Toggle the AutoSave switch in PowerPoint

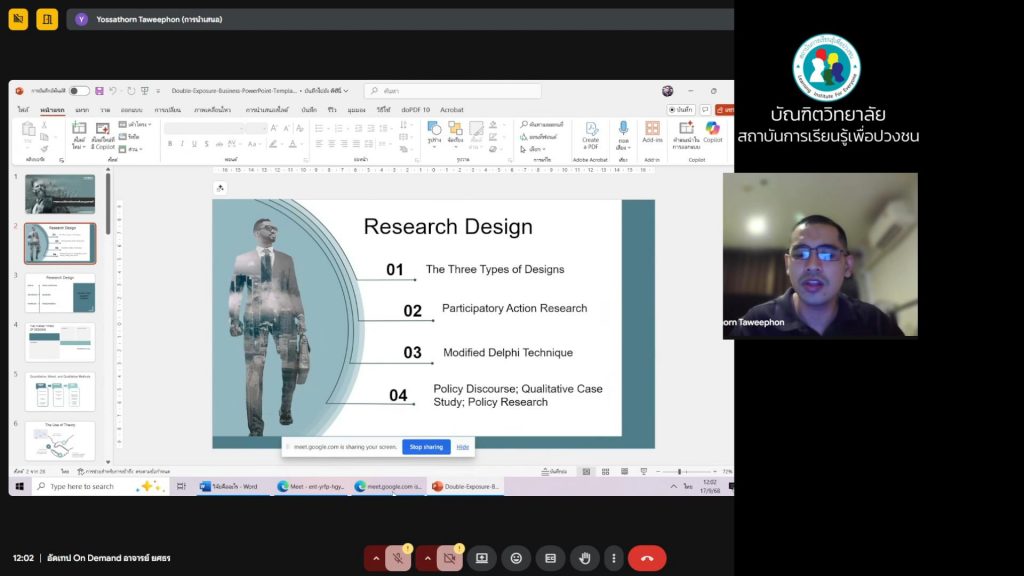coord(78,91)
